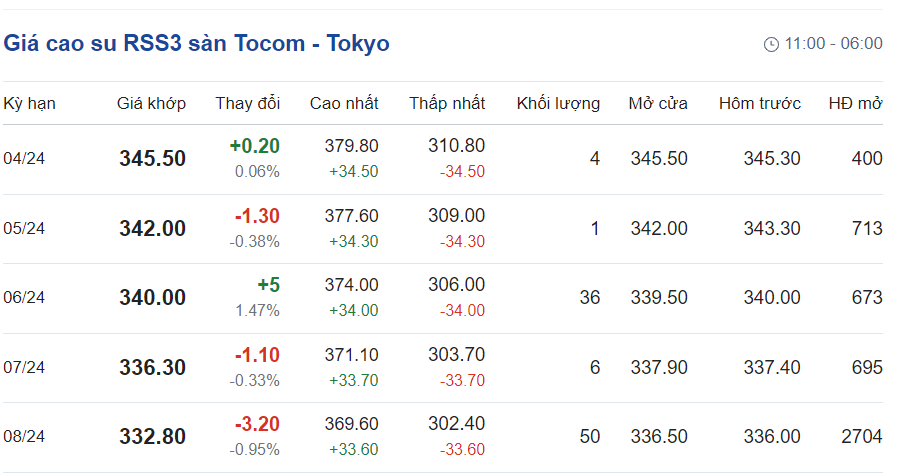
Task: Click the HĐ mở column header
Action: (855, 103)
